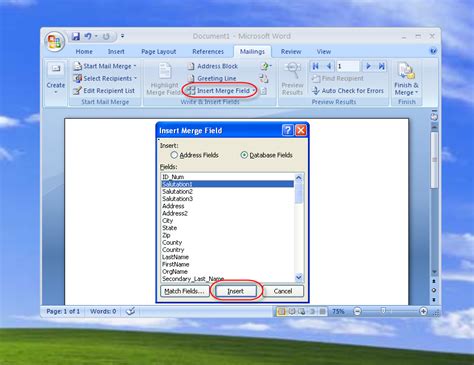
Task: Open the dialog's help question mark
Action: 288,130
